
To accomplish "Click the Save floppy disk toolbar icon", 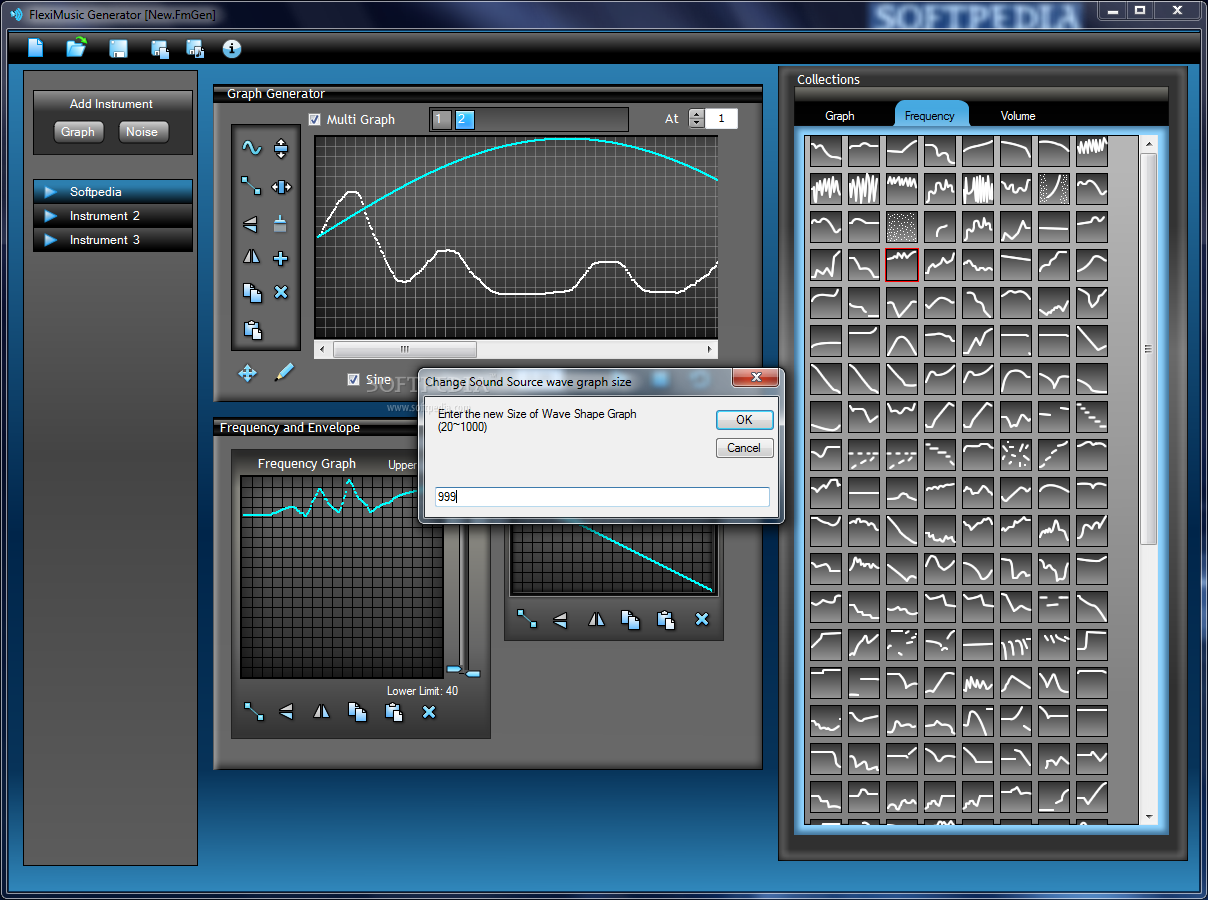I will pos(118,49).
